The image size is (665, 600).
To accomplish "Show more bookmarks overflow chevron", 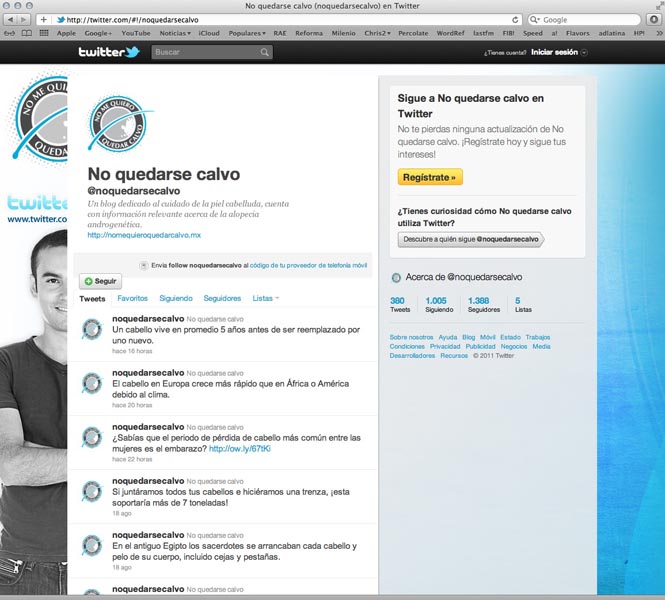I will click(x=659, y=33).
